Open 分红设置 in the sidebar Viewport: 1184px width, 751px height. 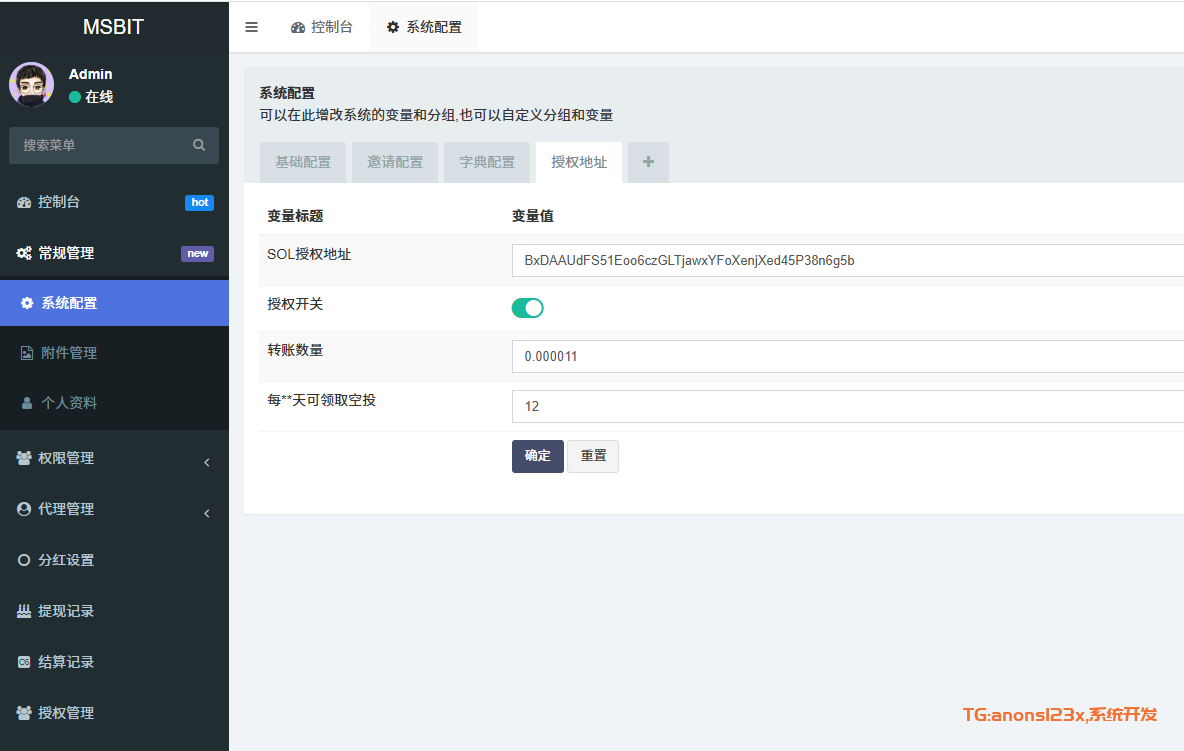[66, 560]
